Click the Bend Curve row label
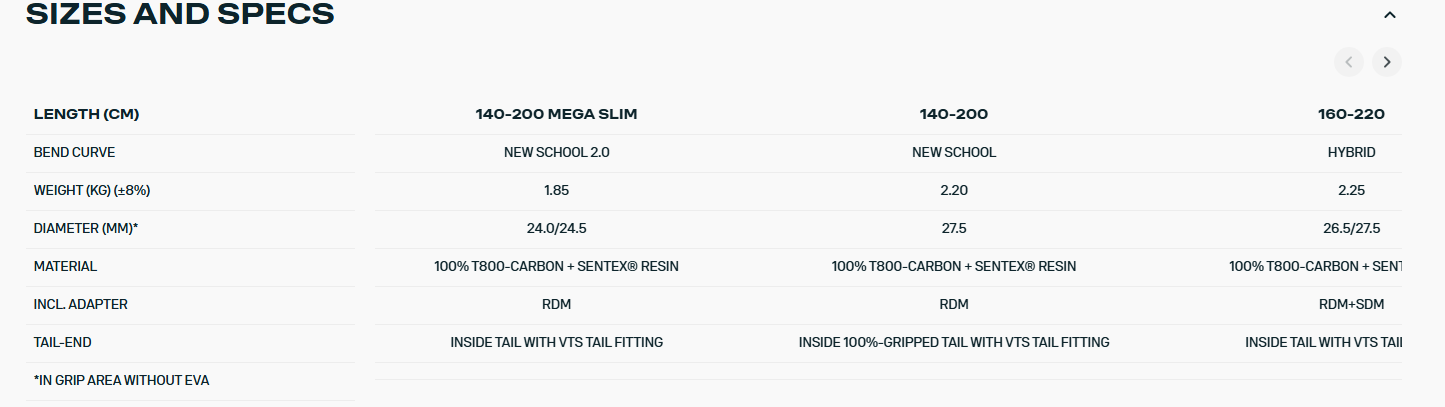 74,152
